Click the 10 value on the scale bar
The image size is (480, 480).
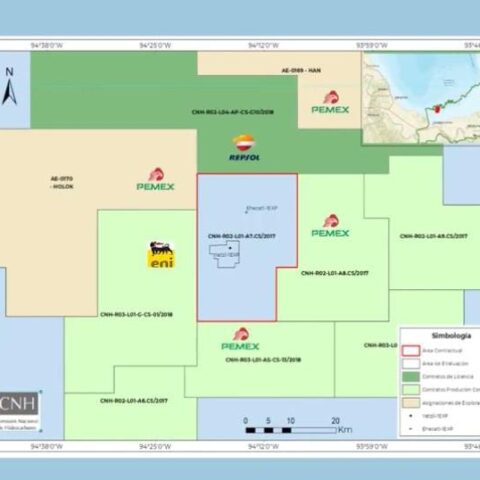291,421
